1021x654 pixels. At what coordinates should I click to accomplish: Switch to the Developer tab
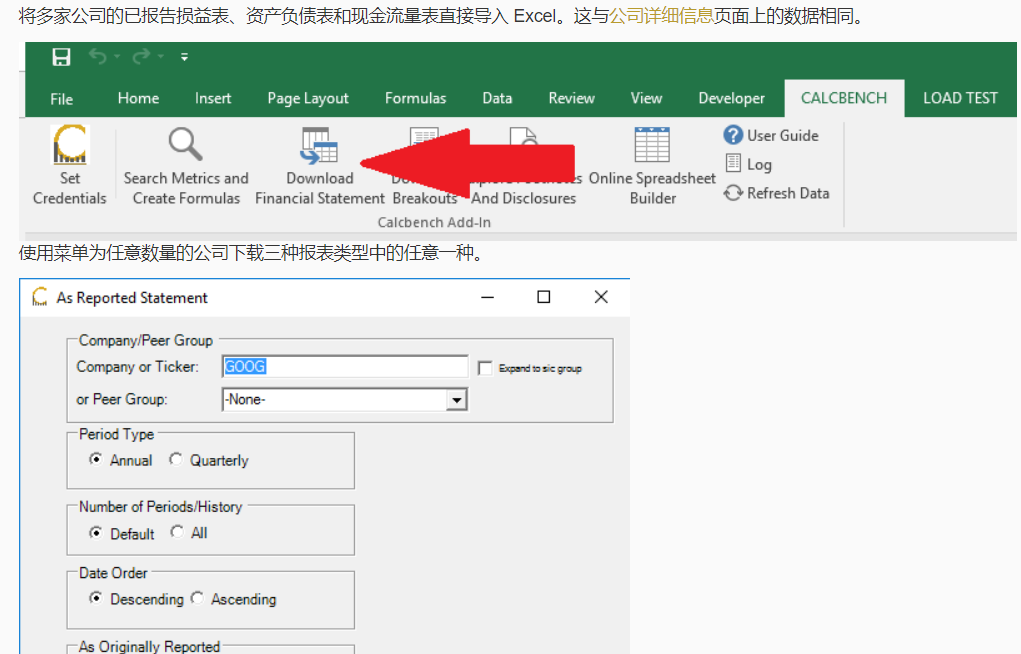pyautogui.click(x=731, y=98)
